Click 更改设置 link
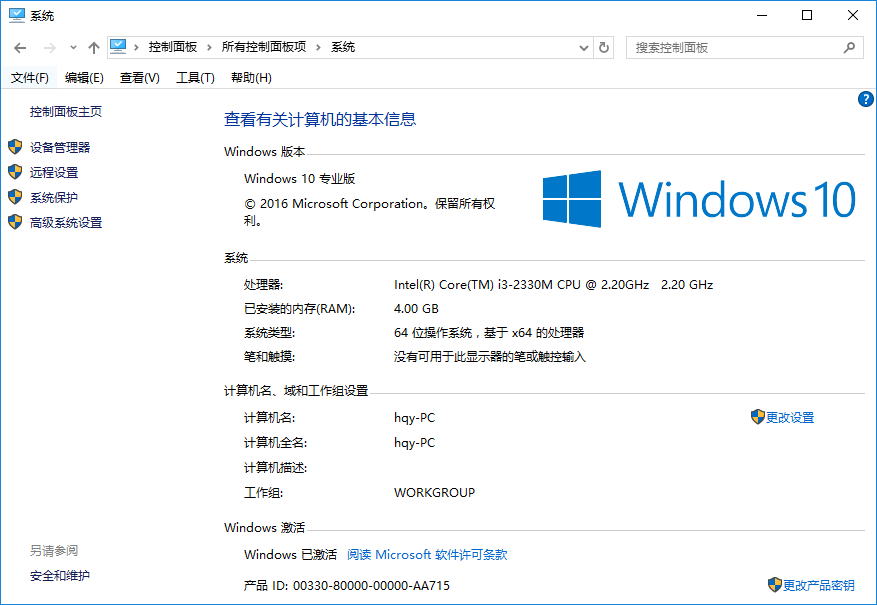This screenshot has width=877, height=605. (790, 418)
